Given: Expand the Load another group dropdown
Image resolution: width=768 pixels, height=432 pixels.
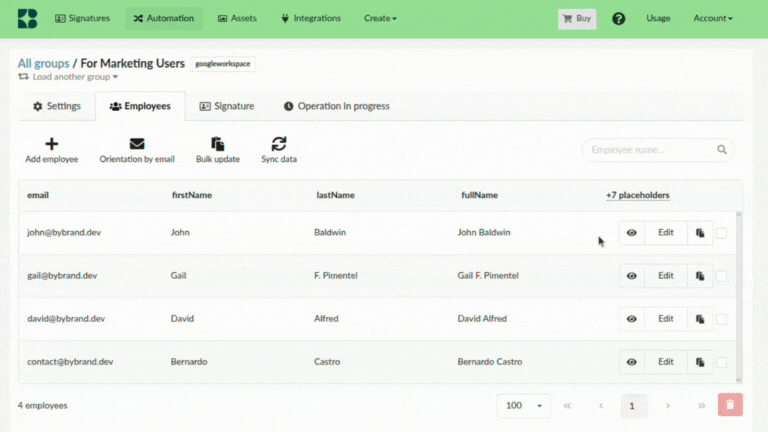Looking at the screenshot, I should (x=68, y=77).
